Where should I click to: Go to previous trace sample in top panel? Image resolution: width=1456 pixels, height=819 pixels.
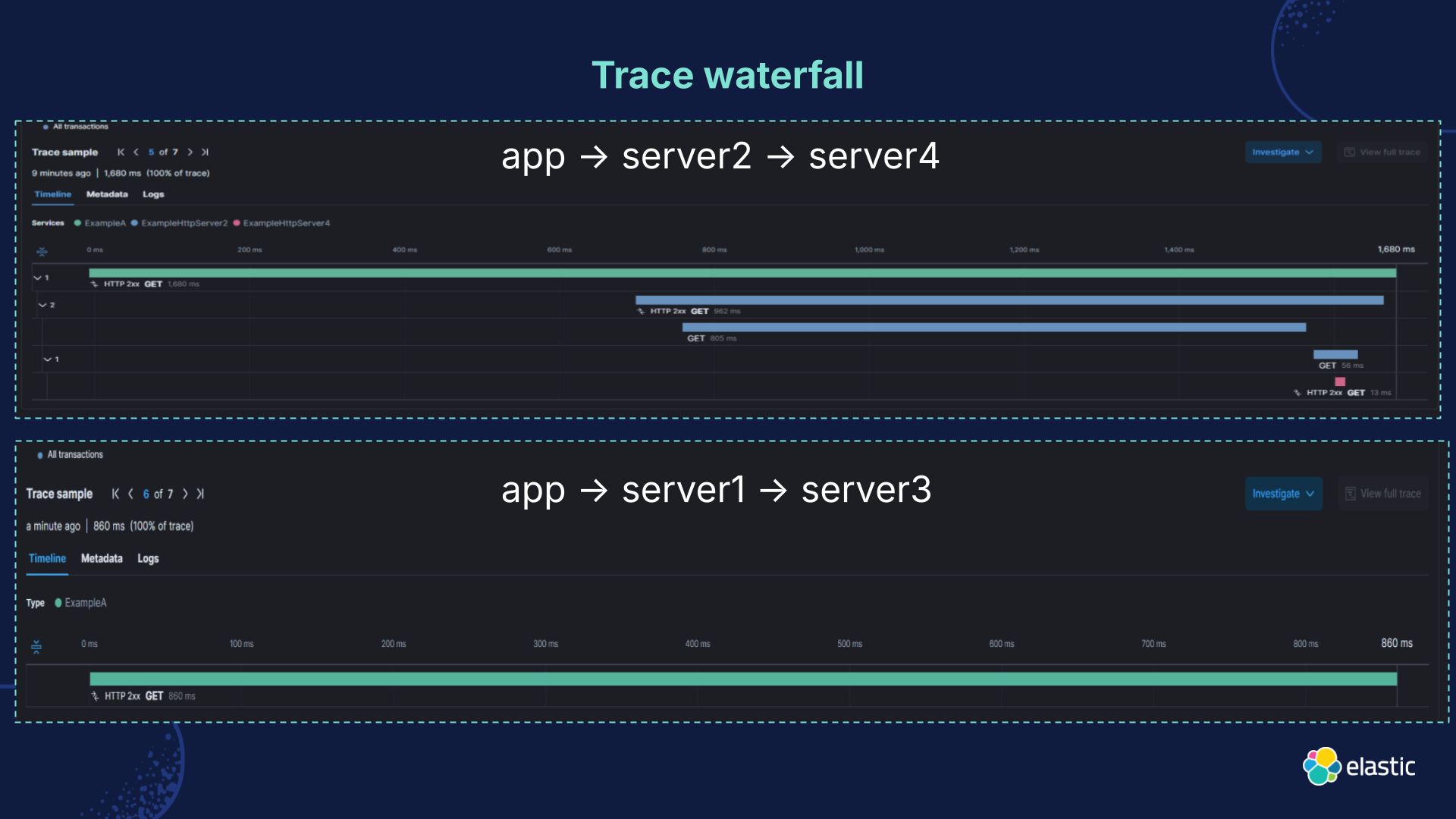coord(136,152)
